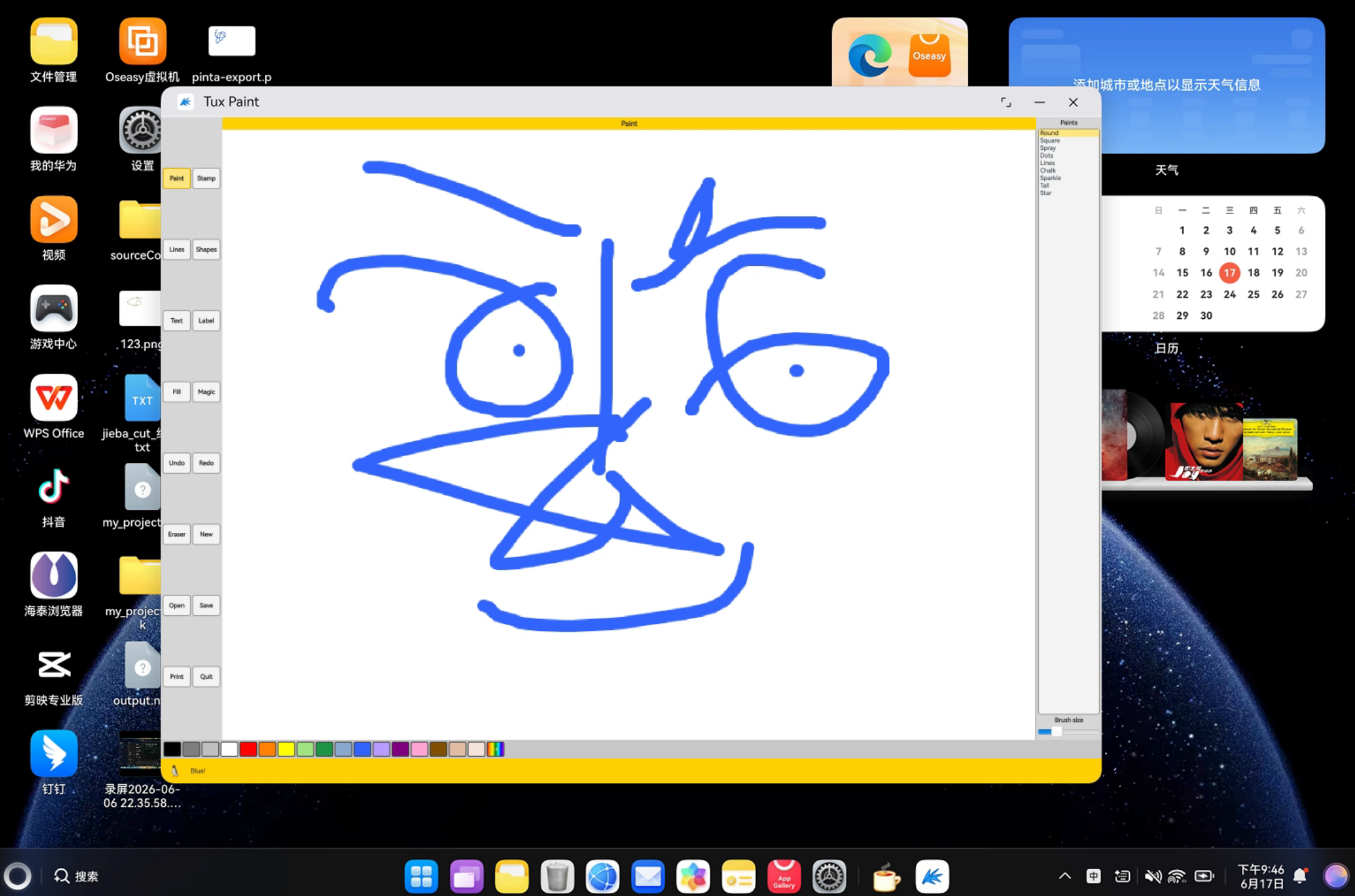This screenshot has height=896, width=1355.
Task: Open the Oseasy虚拟机 desktop icon
Action: pos(142,50)
